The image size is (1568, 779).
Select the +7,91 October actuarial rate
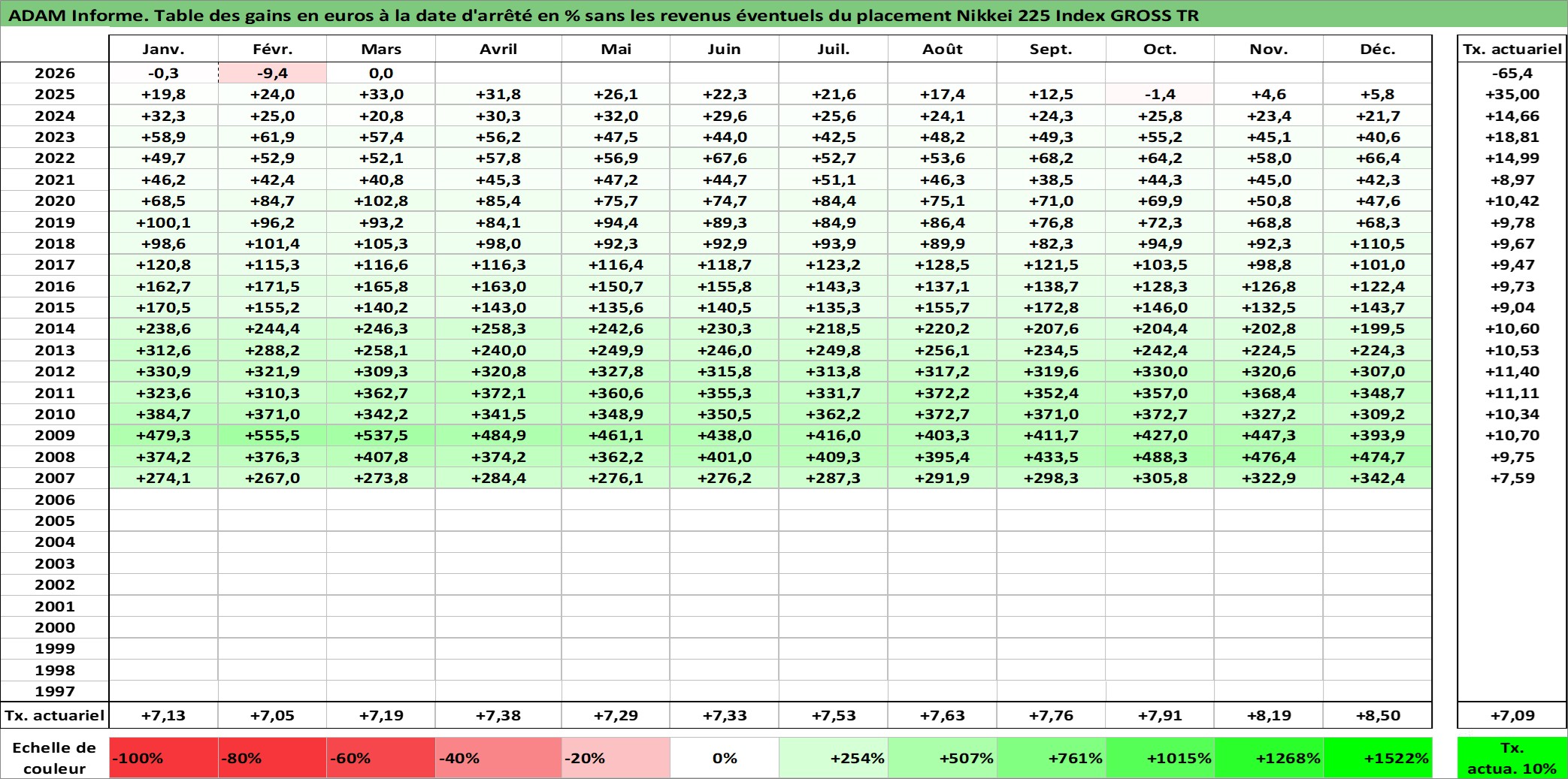[x=1160, y=715]
